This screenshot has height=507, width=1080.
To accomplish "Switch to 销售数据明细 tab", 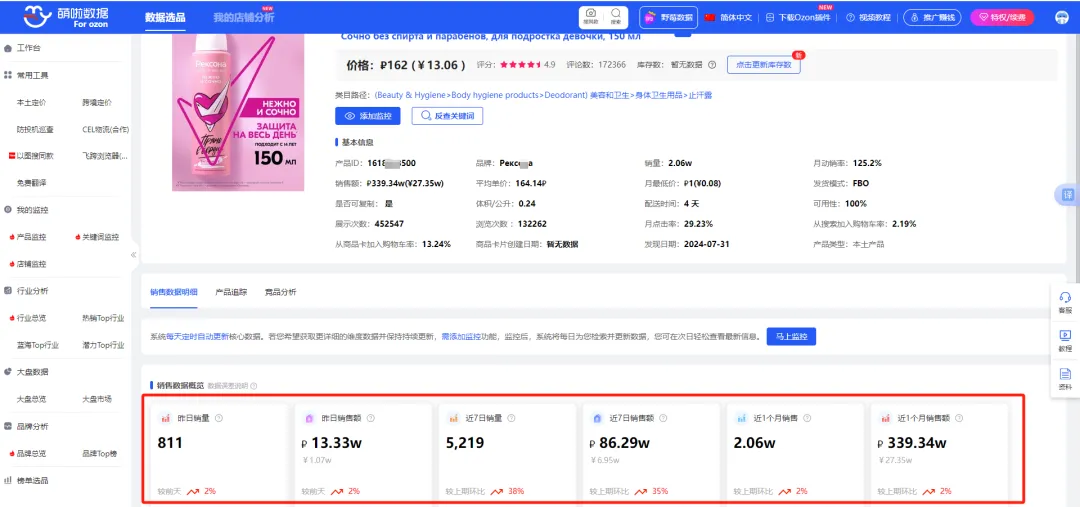I will pyautogui.click(x=174, y=292).
